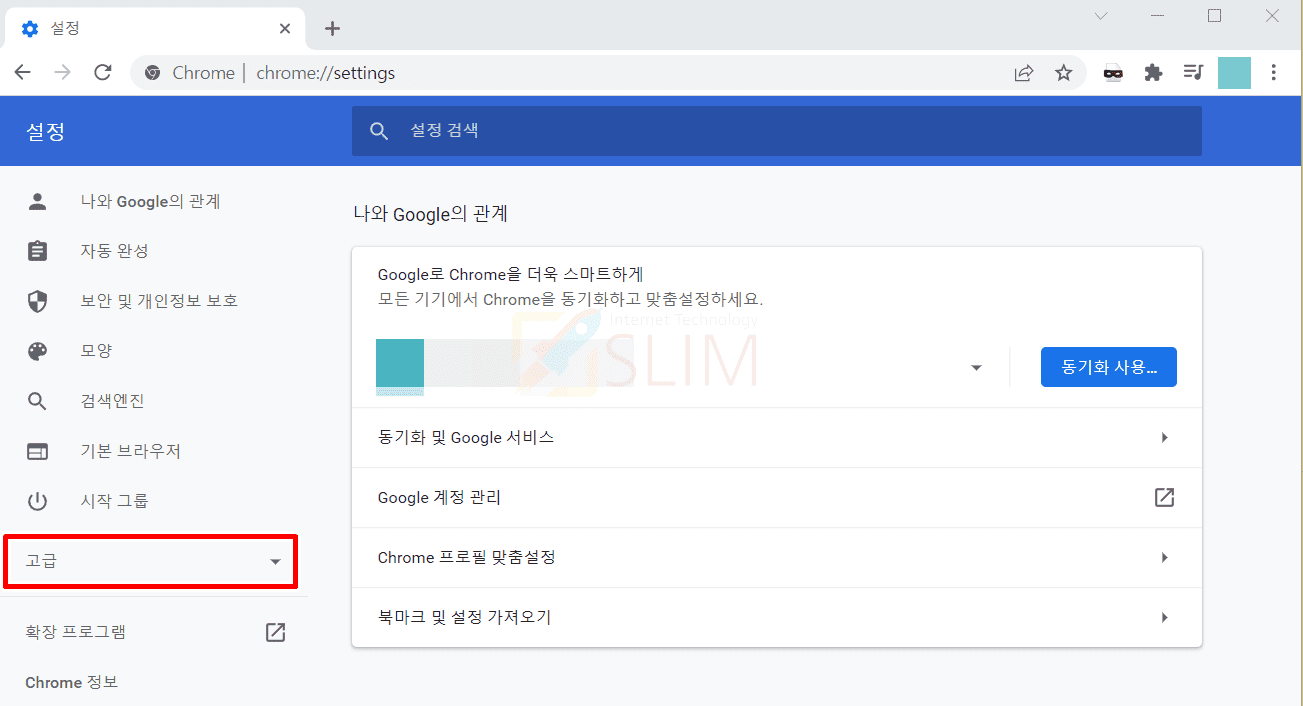Open a new tab with plus icon
Image resolution: width=1303 pixels, height=706 pixels.
click(333, 29)
